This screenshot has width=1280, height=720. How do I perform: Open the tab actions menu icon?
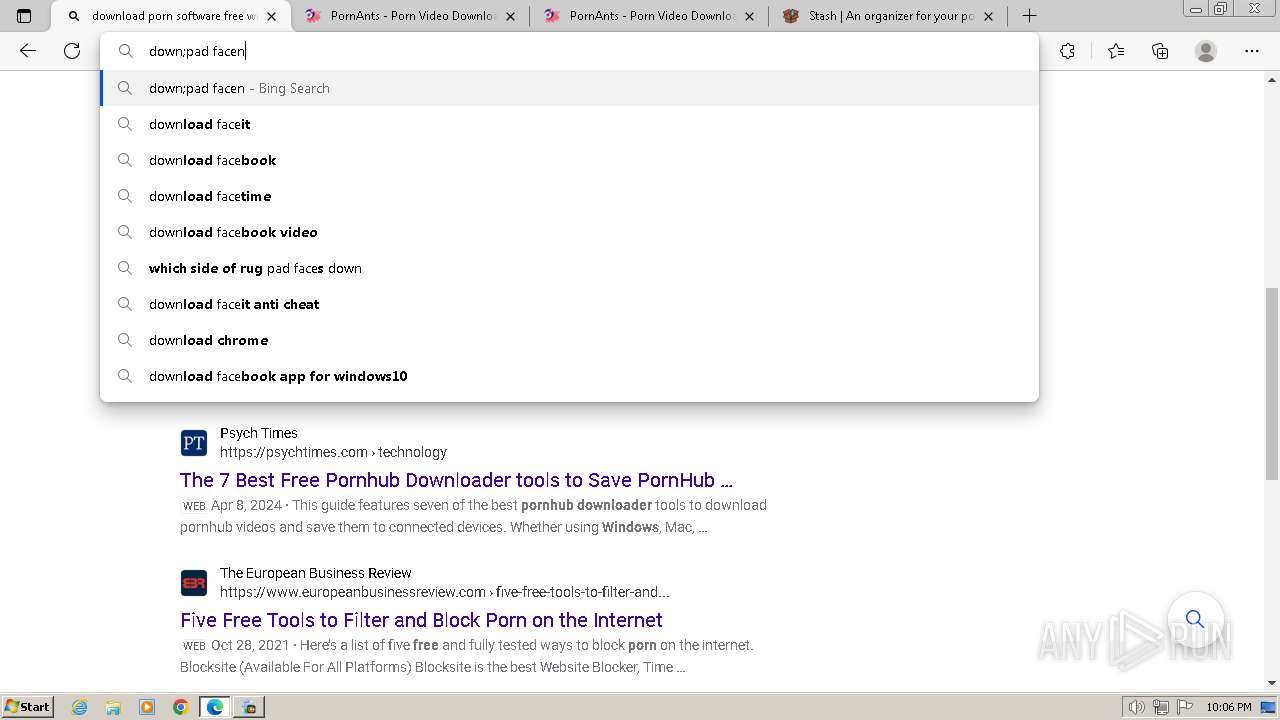pyautogui.click(x=24, y=16)
